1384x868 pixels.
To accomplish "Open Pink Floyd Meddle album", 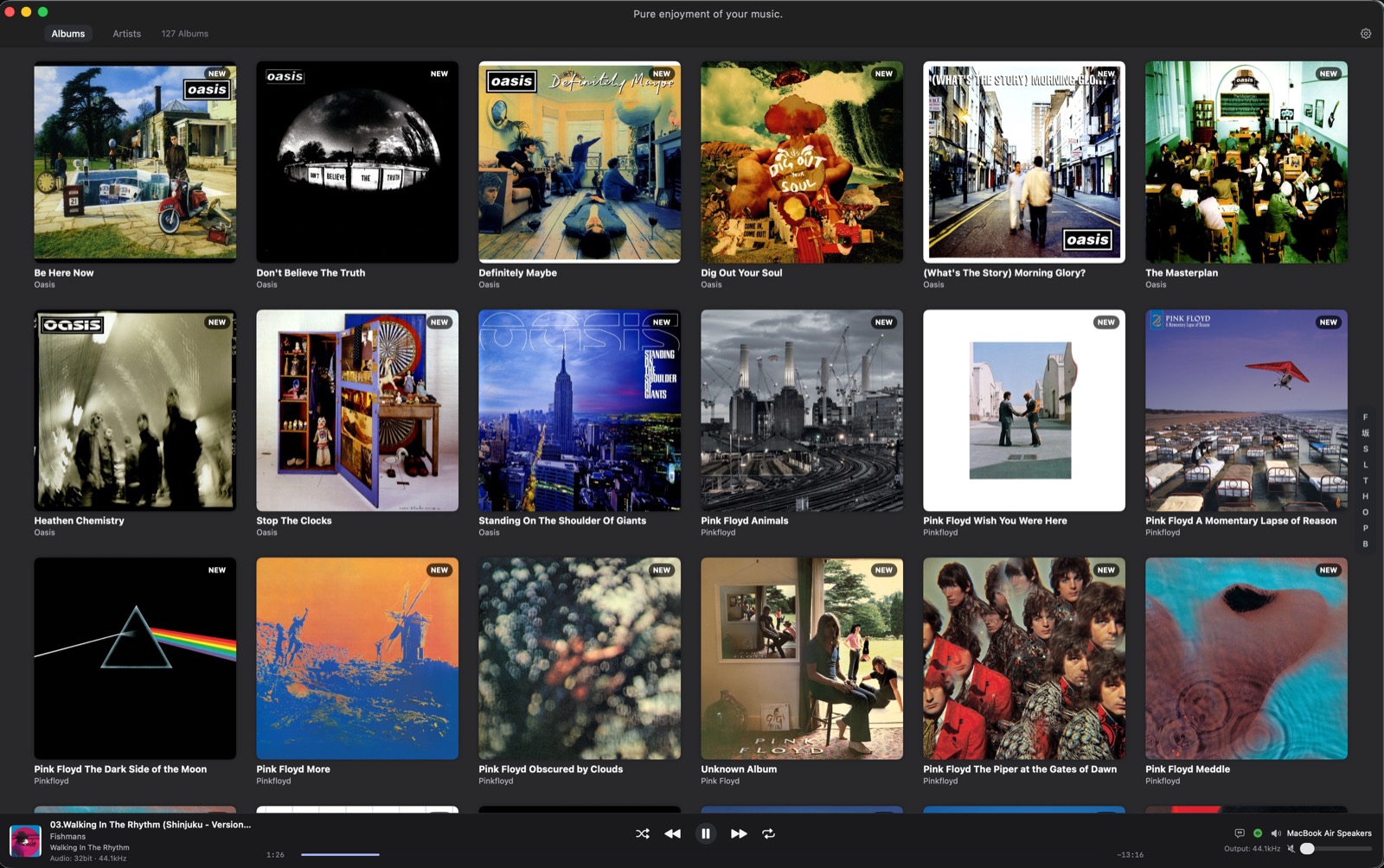I will click(x=1246, y=659).
